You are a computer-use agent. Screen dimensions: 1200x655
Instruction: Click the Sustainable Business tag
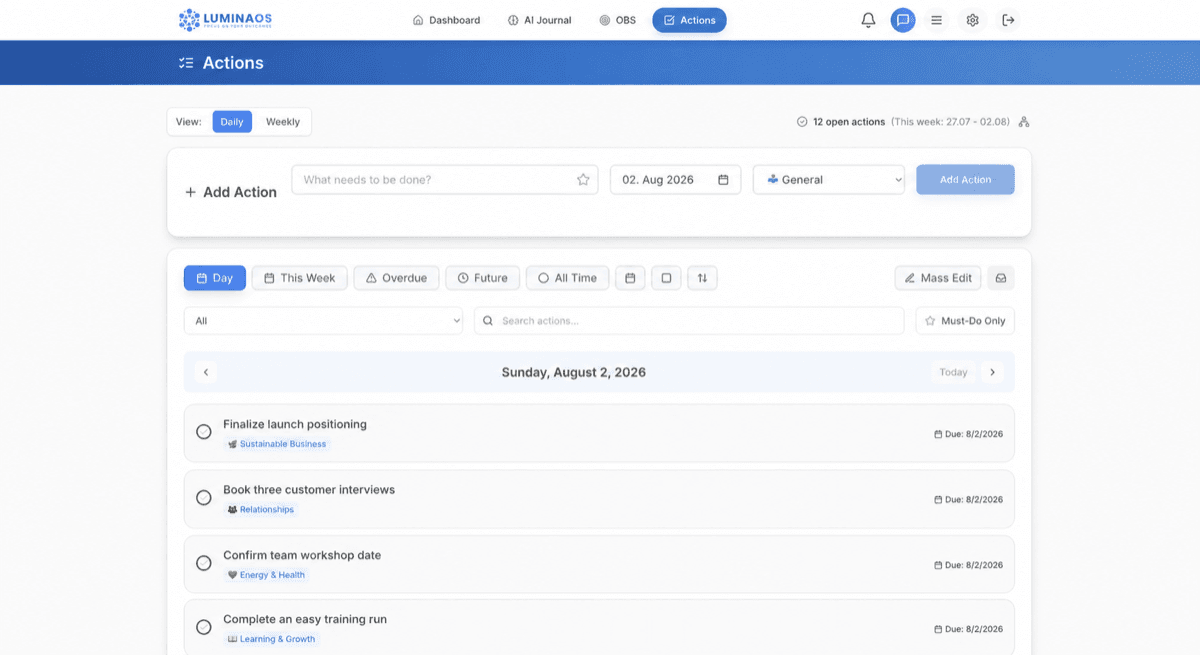tap(277, 444)
